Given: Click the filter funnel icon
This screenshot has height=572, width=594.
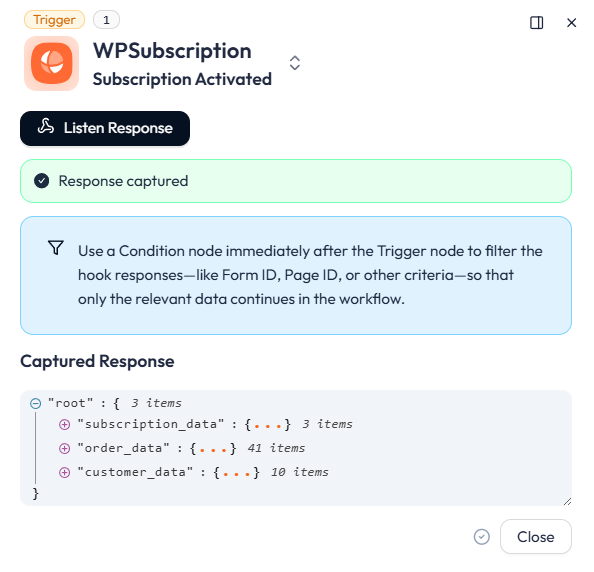Looking at the screenshot, I should (56, 247).
